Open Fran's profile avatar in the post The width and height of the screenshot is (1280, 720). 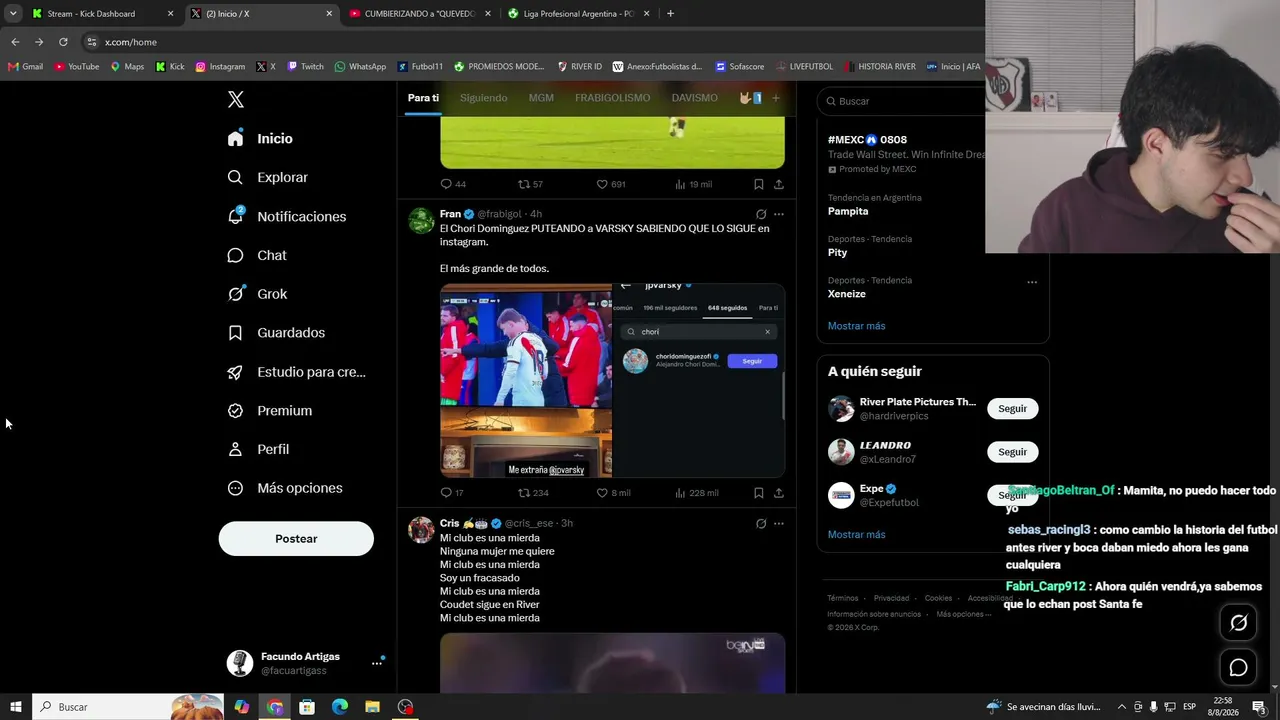click(x=421, y=220)
